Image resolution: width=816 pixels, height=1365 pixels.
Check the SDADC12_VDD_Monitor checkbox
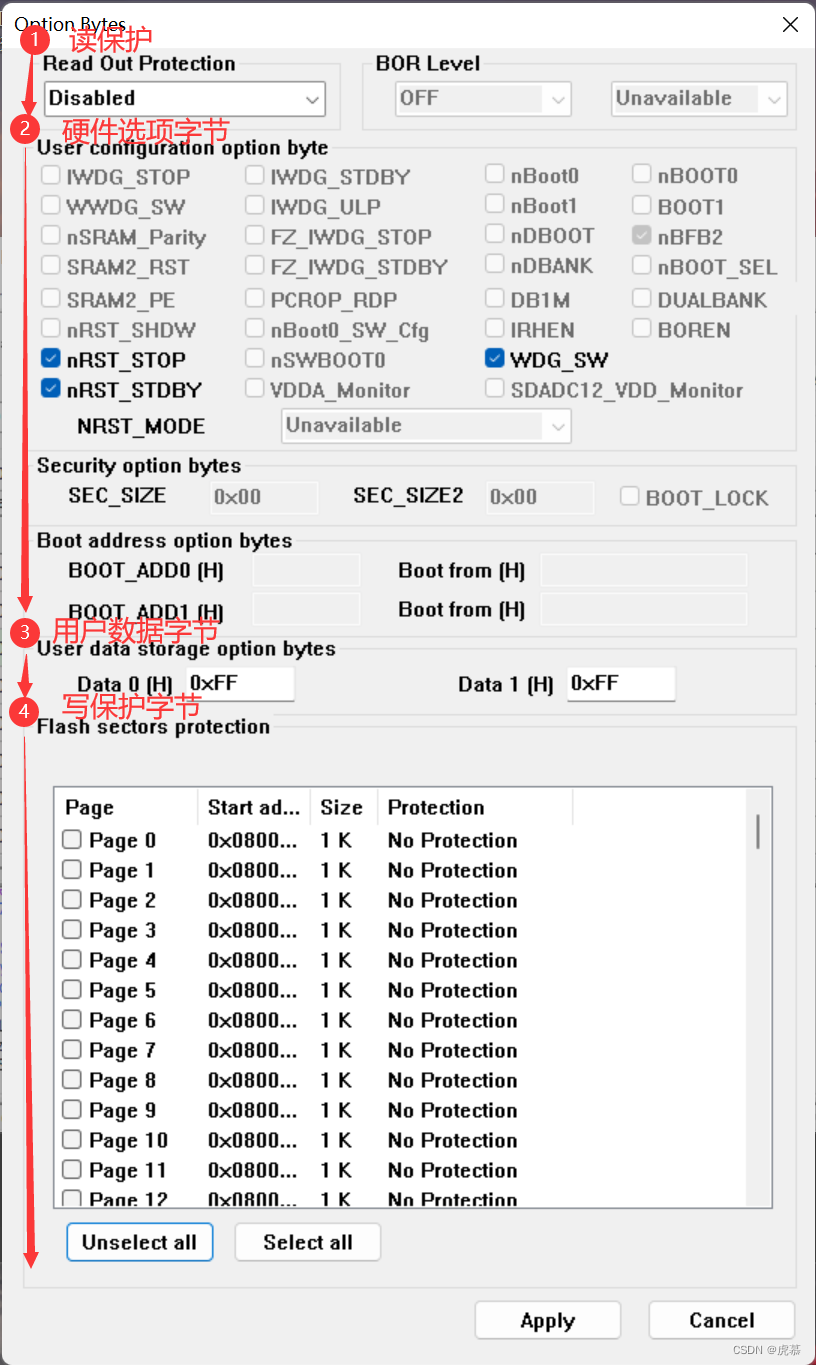494,388
